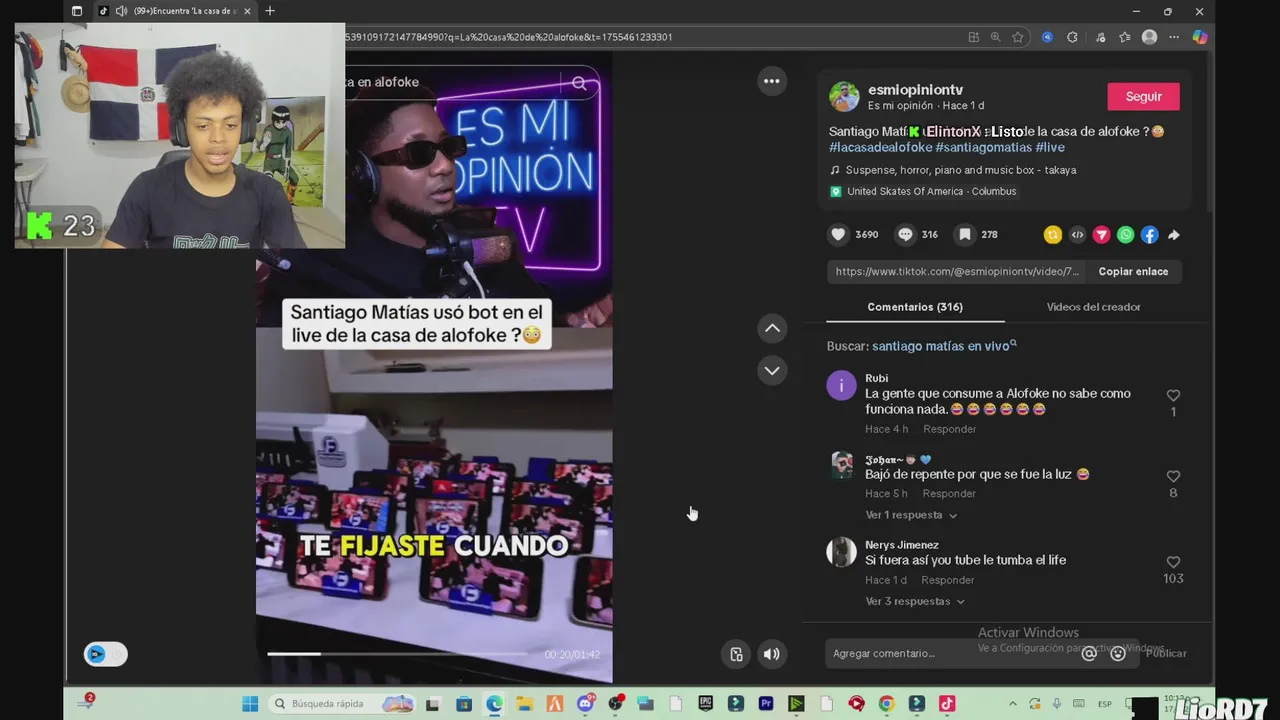
Task: Open a new browser tab
Action: click(269, 11)
